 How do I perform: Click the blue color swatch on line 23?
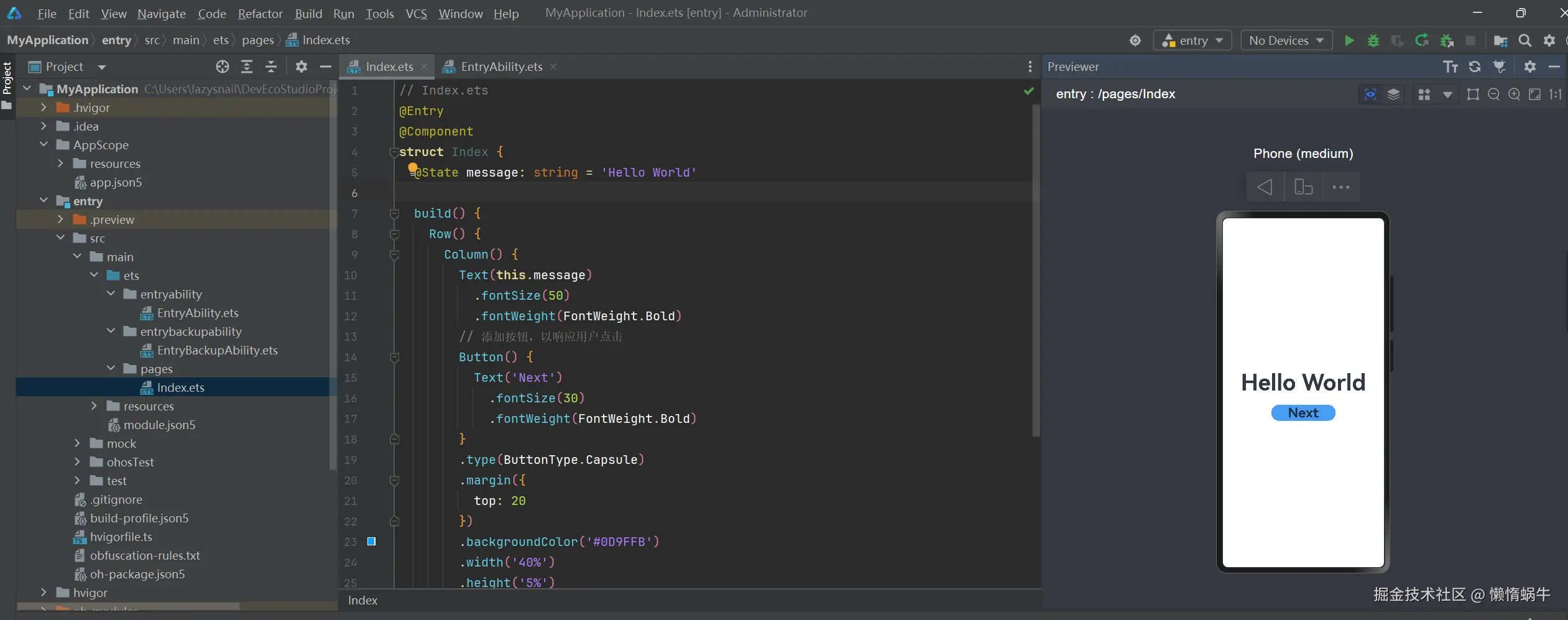click(371, 542)
